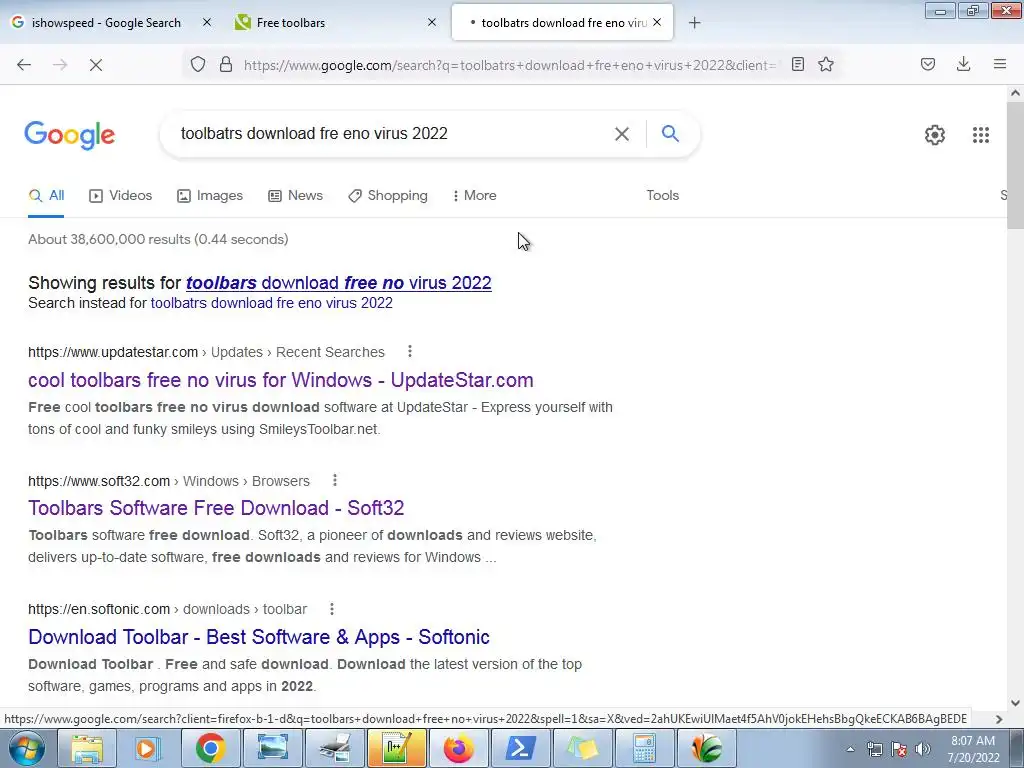Open a new browser tab

pos(695,23)
